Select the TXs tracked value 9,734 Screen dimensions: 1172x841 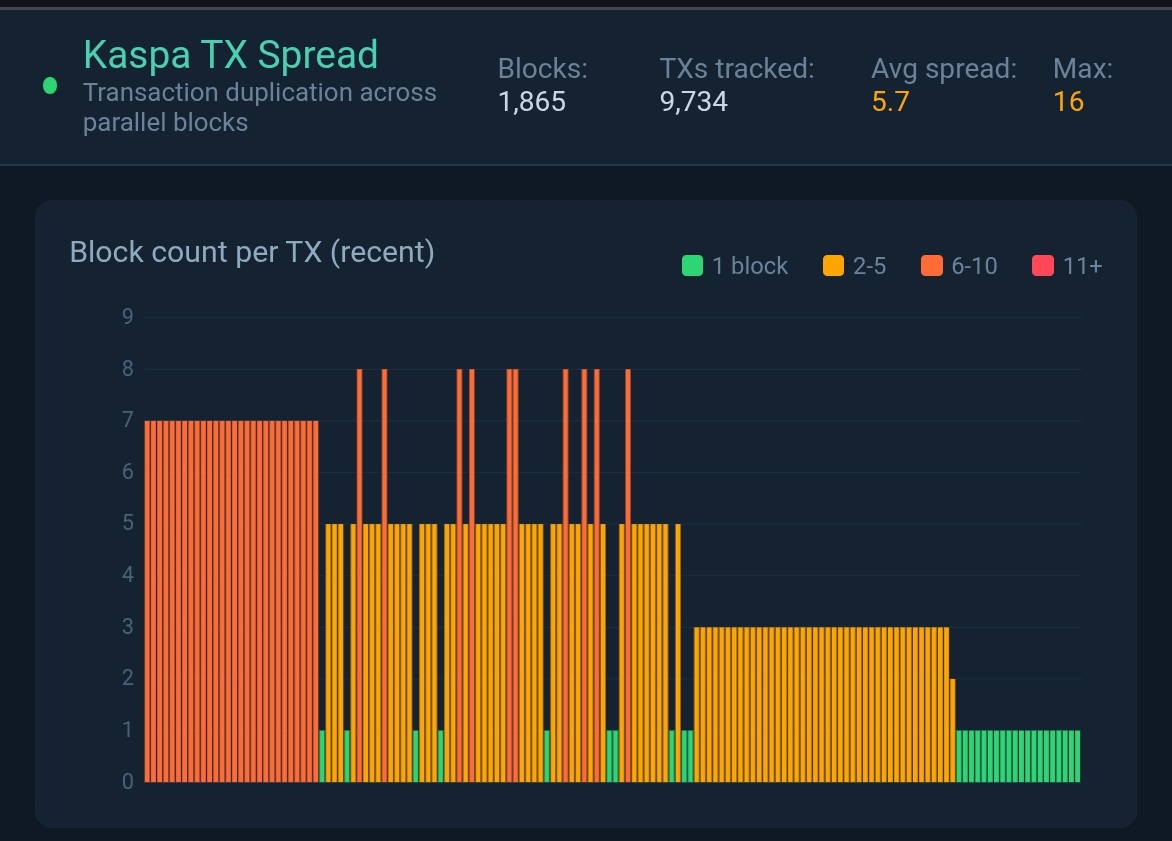coord(694,102)
